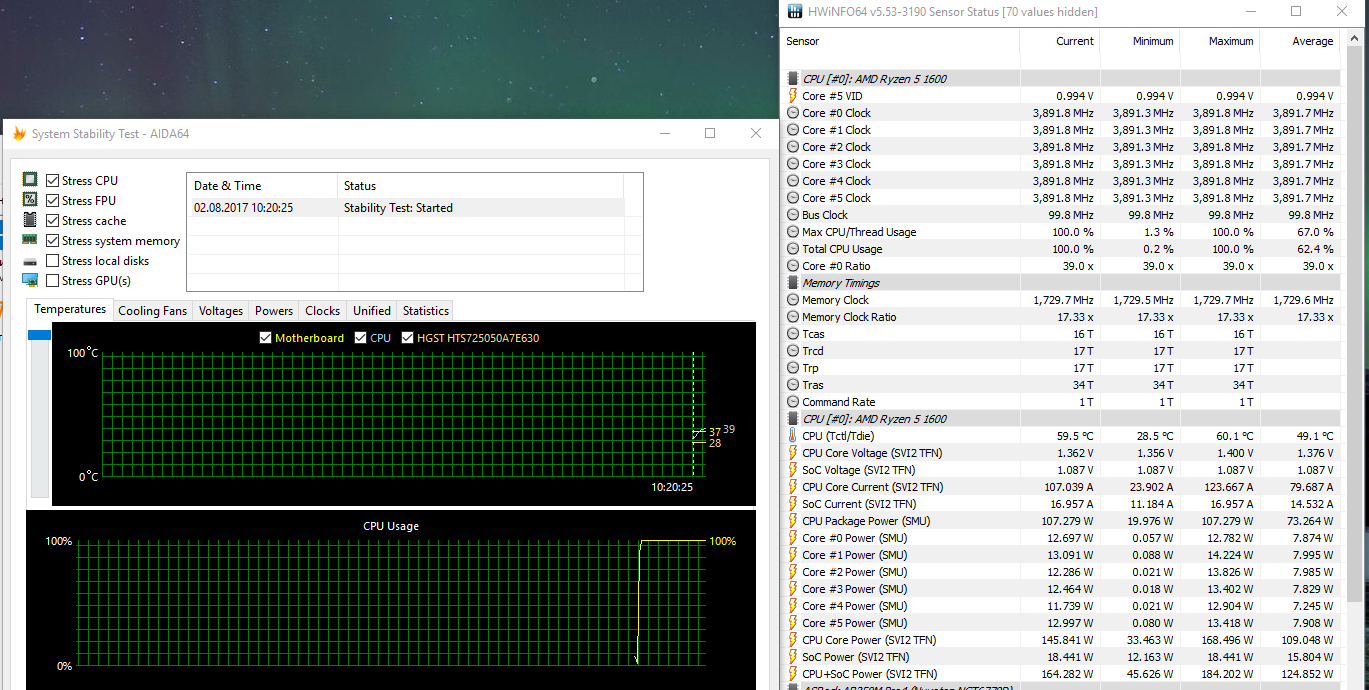Screen dimensions: 1369x690
Task: Click clock icon beside Core #3 Clock
Action: point(793,164)
